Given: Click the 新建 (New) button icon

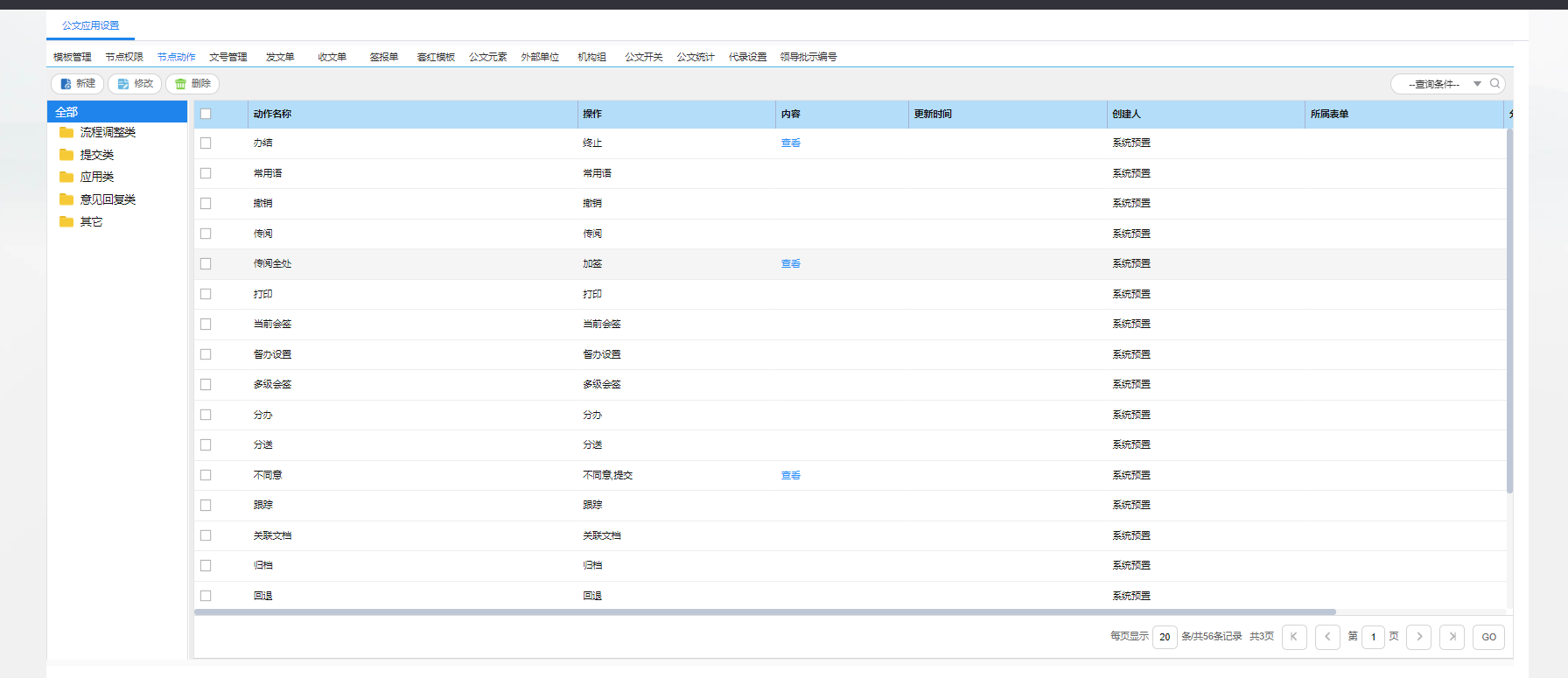Looking at the screenshot, I should pyautogui.click(x=66, y=84).
